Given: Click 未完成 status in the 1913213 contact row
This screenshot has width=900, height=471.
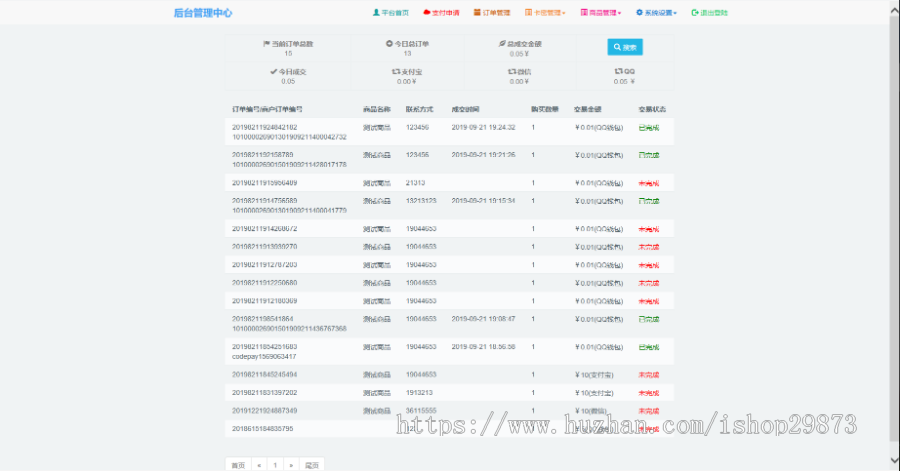Looking at the screenshot, I should [x=649, y=394].
